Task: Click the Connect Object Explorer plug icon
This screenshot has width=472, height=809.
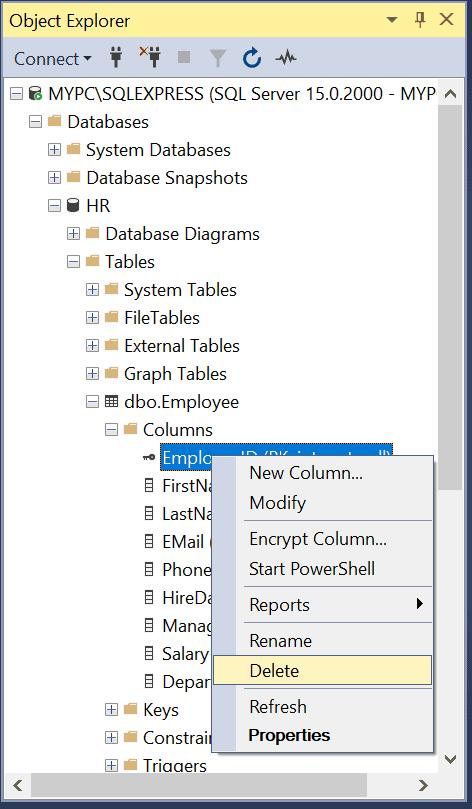Action: tap(117, 58)
